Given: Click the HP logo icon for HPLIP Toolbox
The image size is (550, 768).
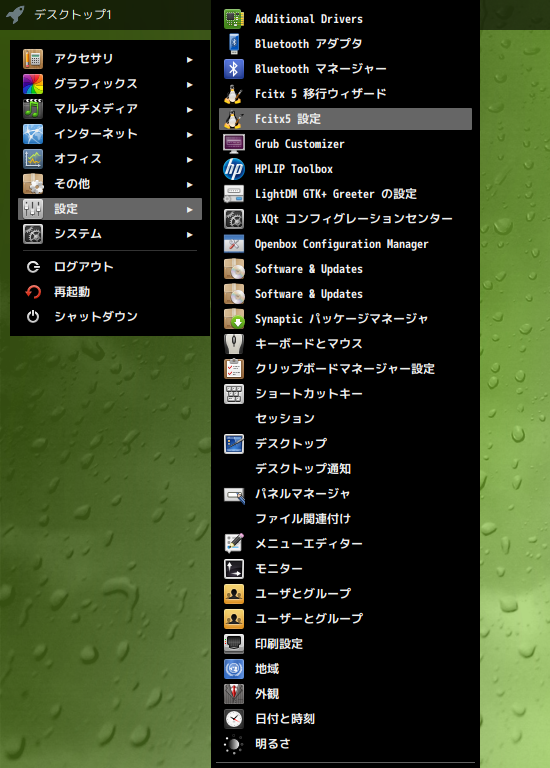Looking at the screenshot, I should [234, 169].
